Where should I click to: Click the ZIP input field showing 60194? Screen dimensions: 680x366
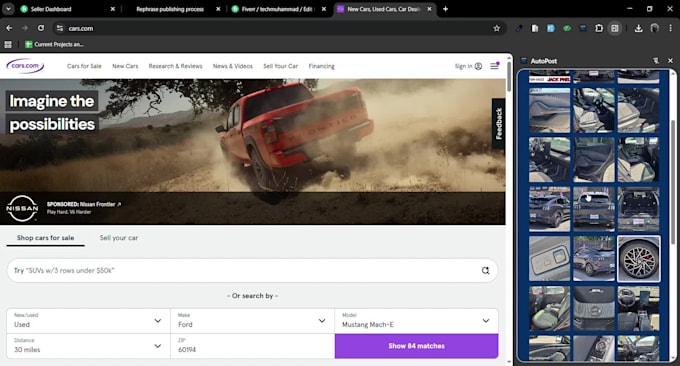tap(252, 346)
